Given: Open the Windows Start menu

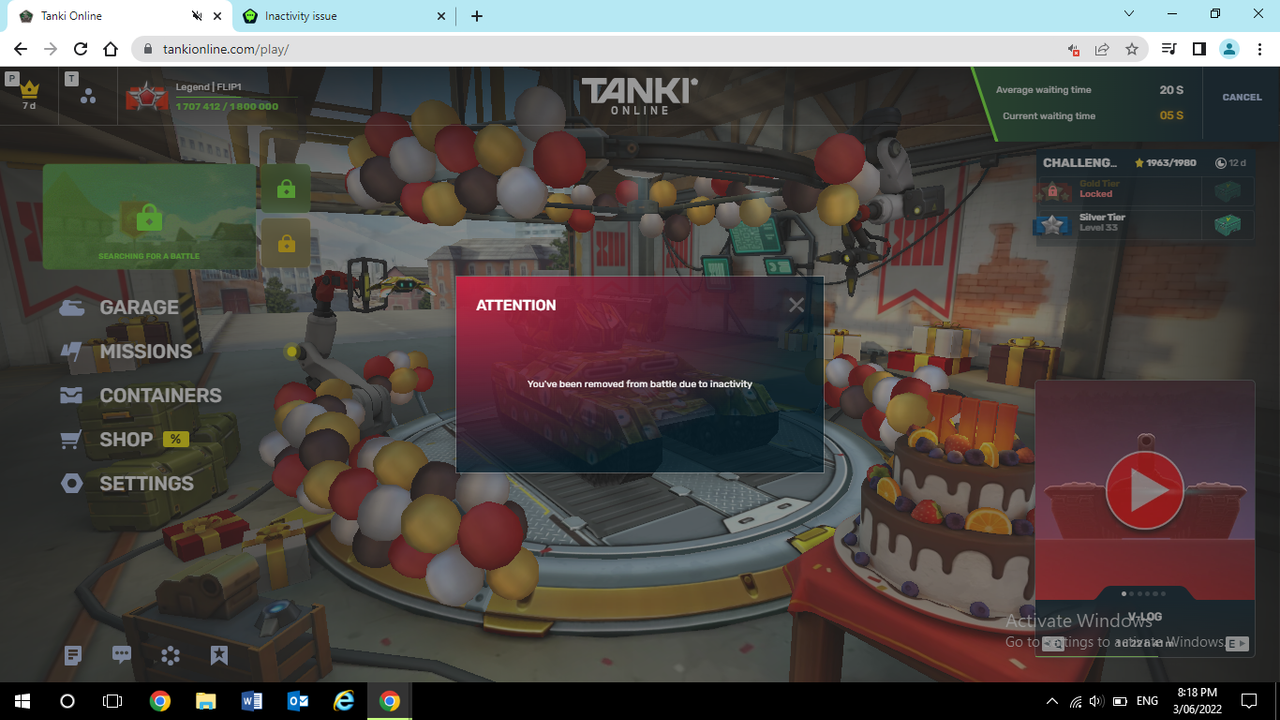Looking at the screenshot, I should click(21, 701).
